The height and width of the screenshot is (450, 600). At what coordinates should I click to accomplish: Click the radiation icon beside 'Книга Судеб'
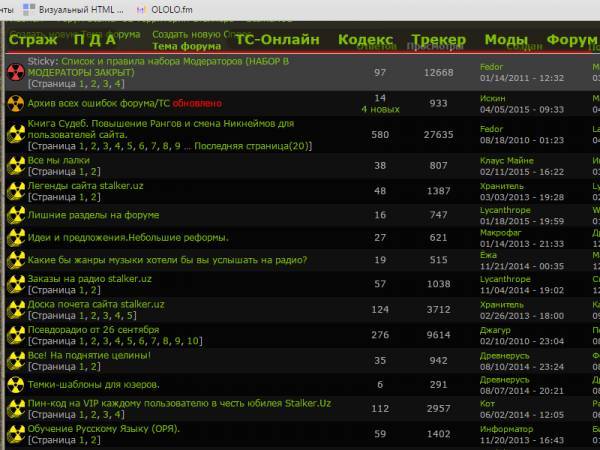(15, 134)
